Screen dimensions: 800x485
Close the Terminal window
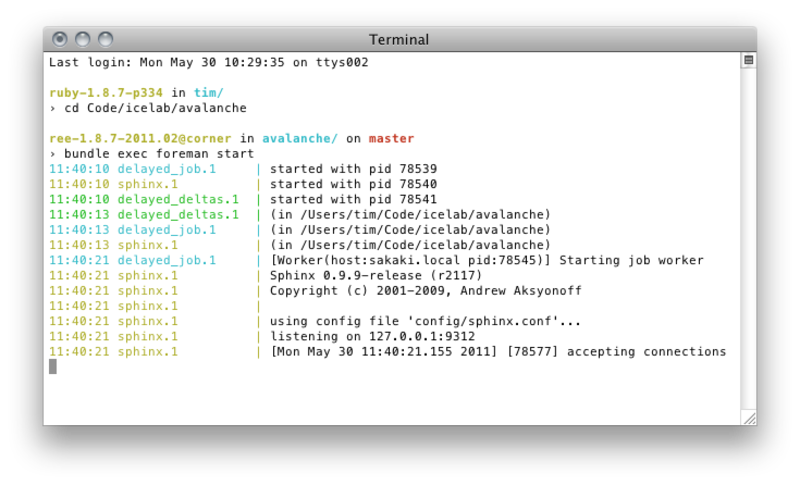coord(60,39)
